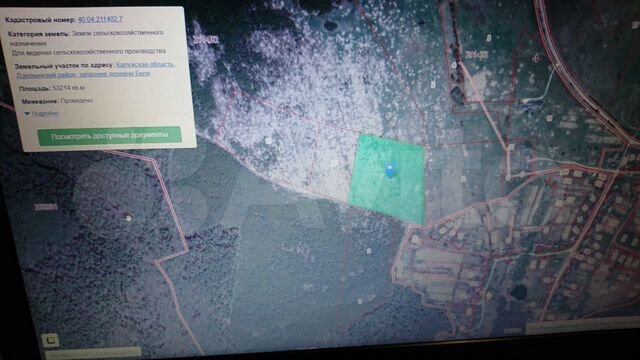Click the second line of address link

pyautogui.click(x=83, y=74)
